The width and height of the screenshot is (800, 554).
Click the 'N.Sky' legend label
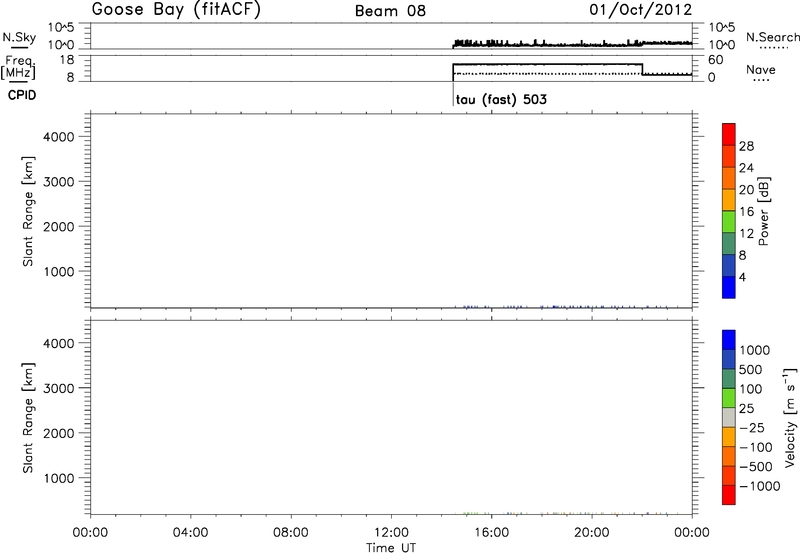pyautogui.click(x=19, y=37)
